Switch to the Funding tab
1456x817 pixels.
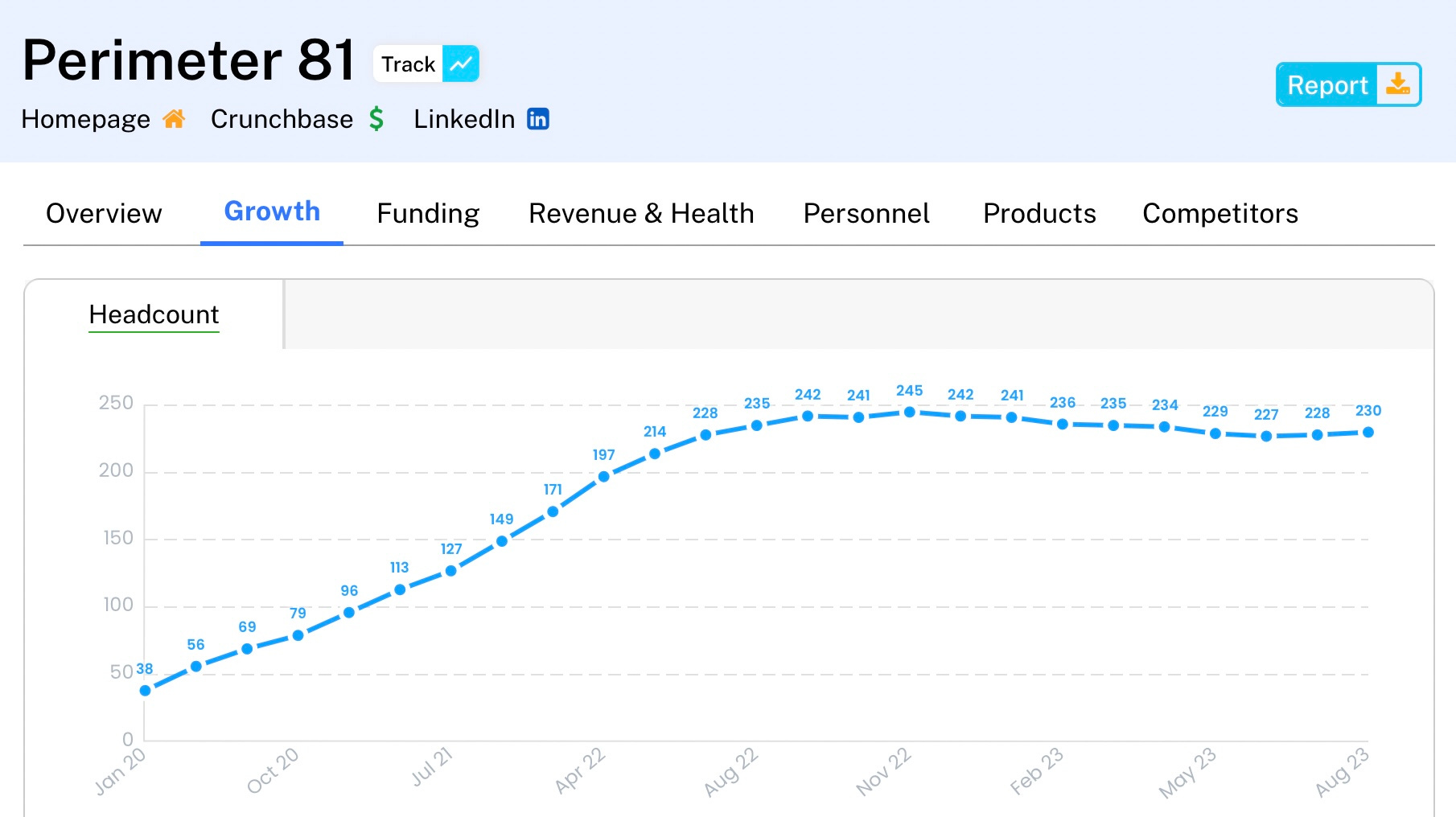(x=428, y=213)
